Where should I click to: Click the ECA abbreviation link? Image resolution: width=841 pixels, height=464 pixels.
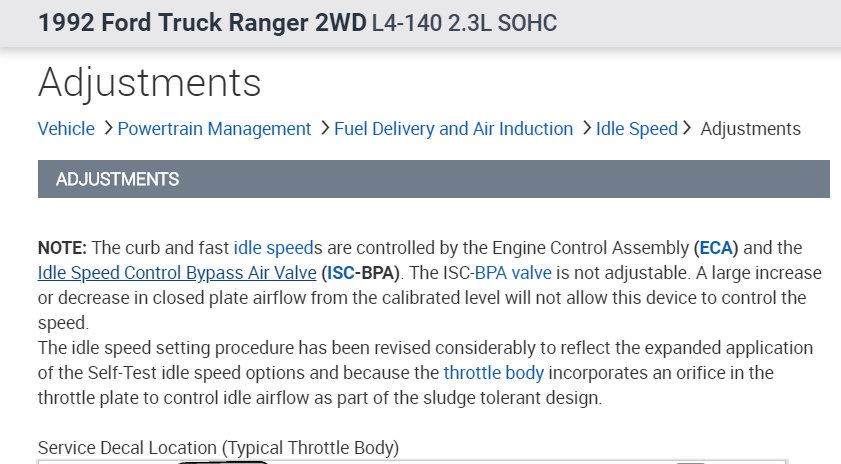click(715, 248)
